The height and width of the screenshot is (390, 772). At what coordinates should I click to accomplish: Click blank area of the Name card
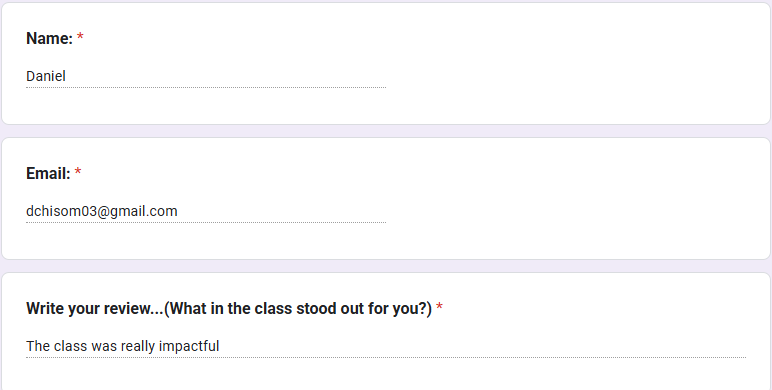pos(576,64)
